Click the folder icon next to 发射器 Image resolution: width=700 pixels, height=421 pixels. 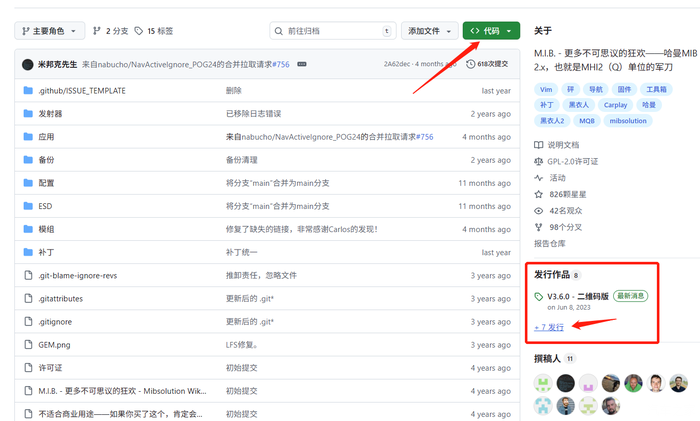[28, 114]
